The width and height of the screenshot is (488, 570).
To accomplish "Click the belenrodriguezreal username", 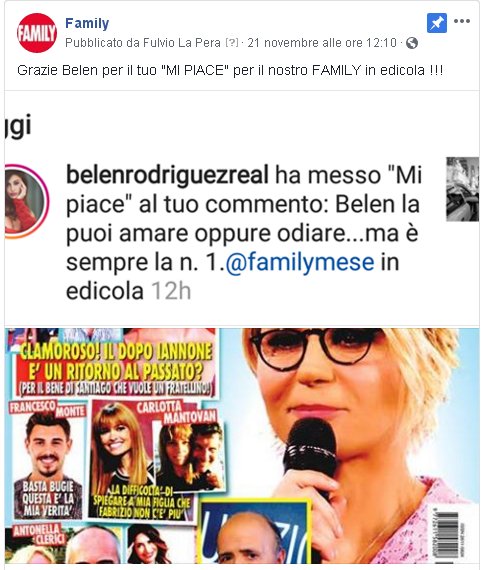I will click(168, 175).
